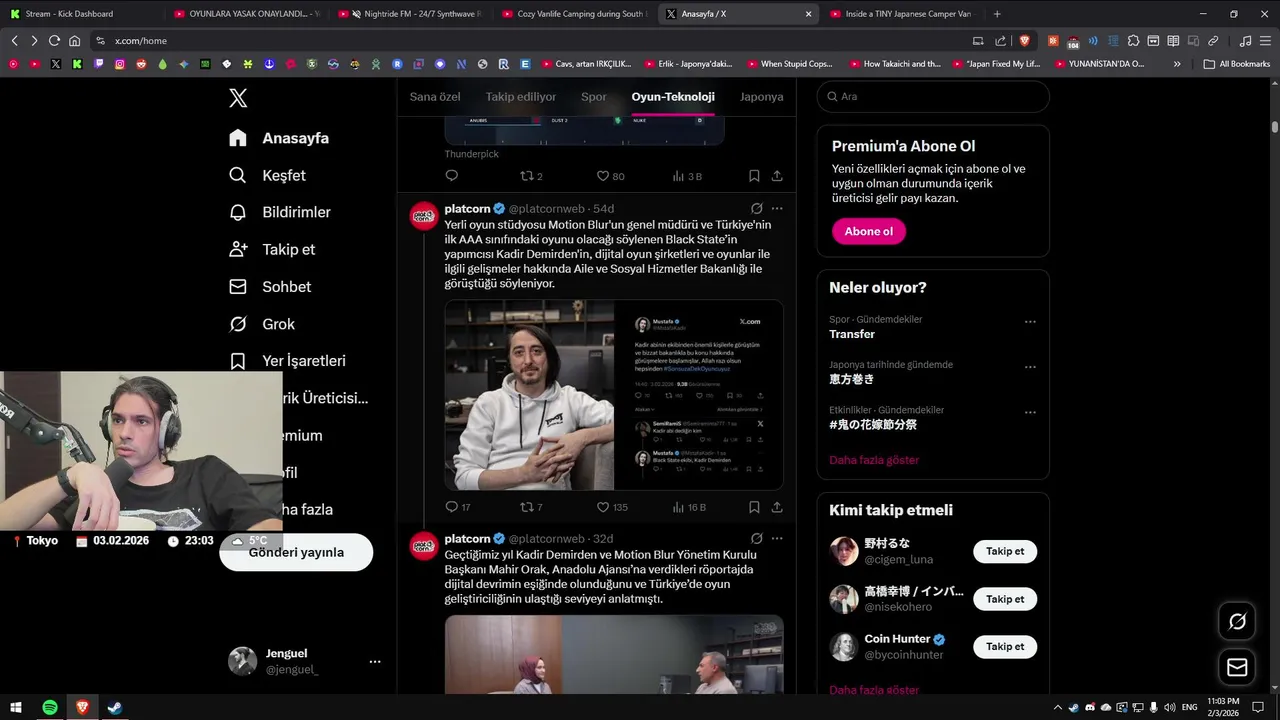Open more menu on 54d platcorn post
Image resolution: width=1280 pixels, height=720 pixels.
[777, 209]
